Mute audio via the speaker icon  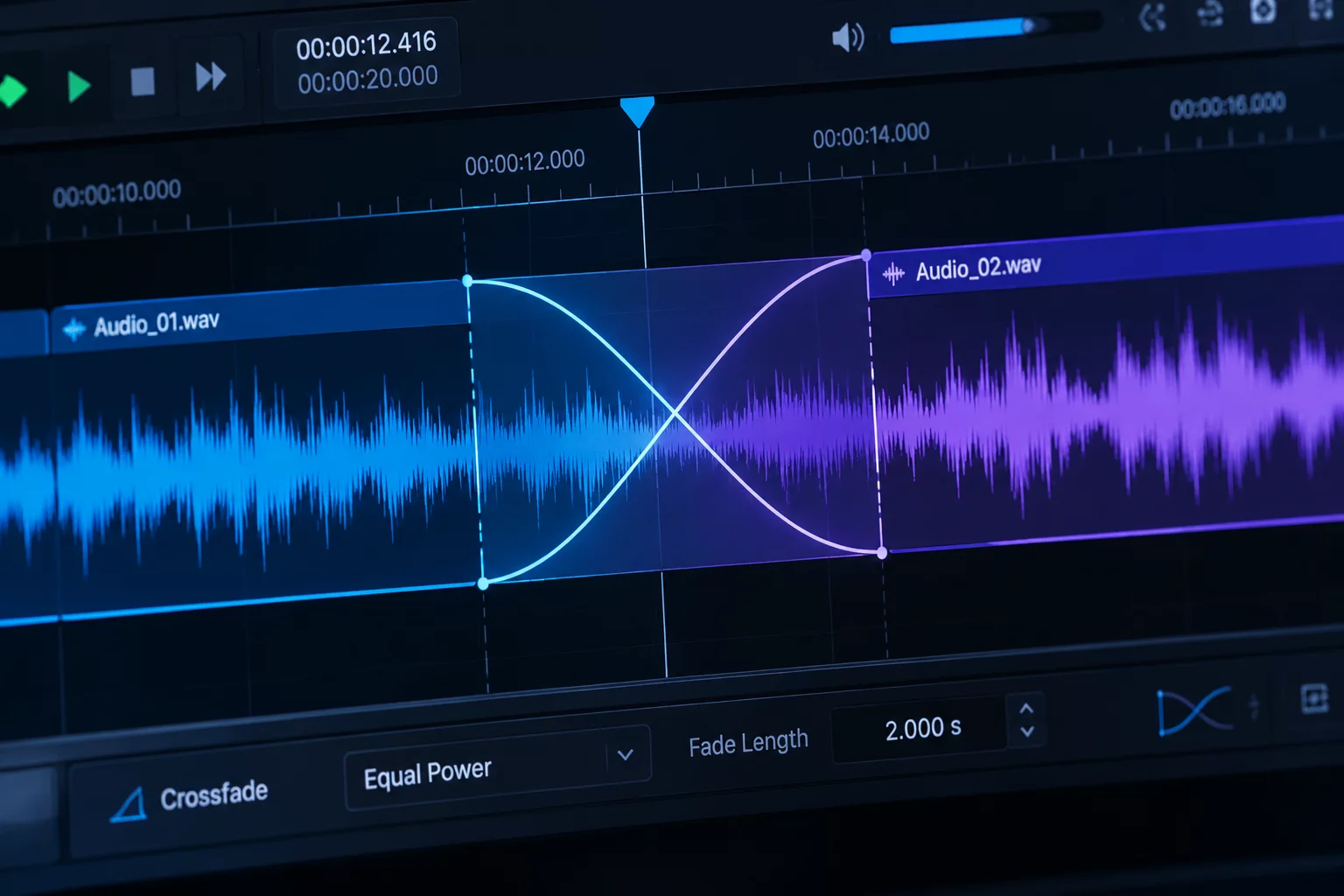coord(847,38)
